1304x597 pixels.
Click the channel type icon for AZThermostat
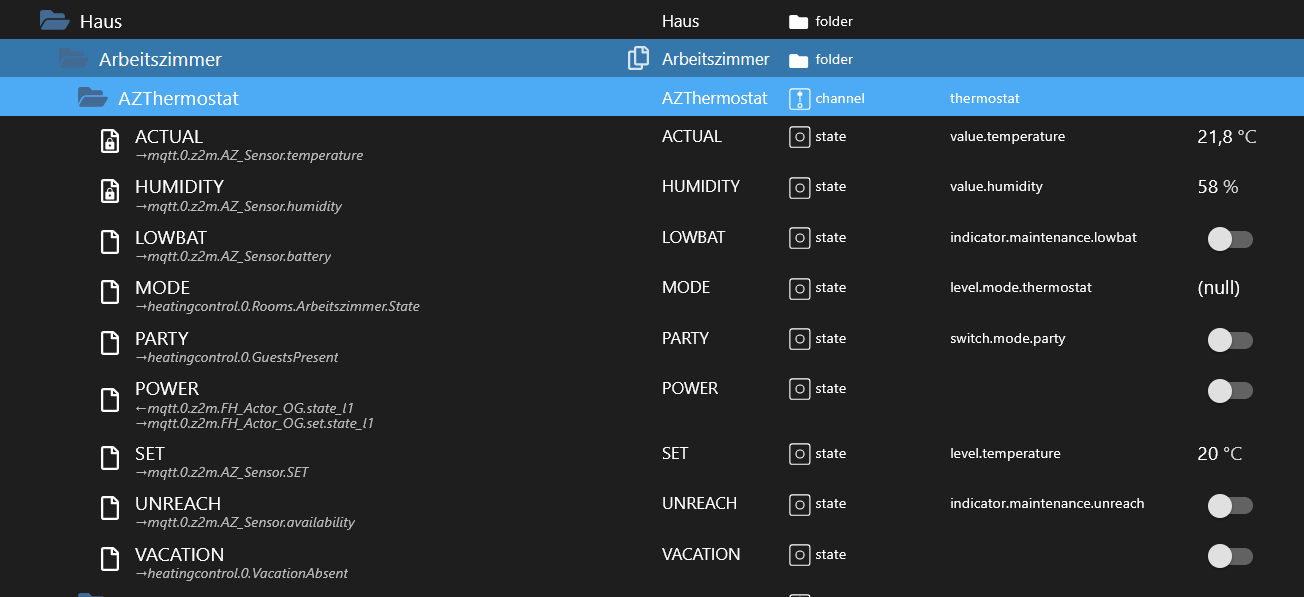click(x=798, y=98)
